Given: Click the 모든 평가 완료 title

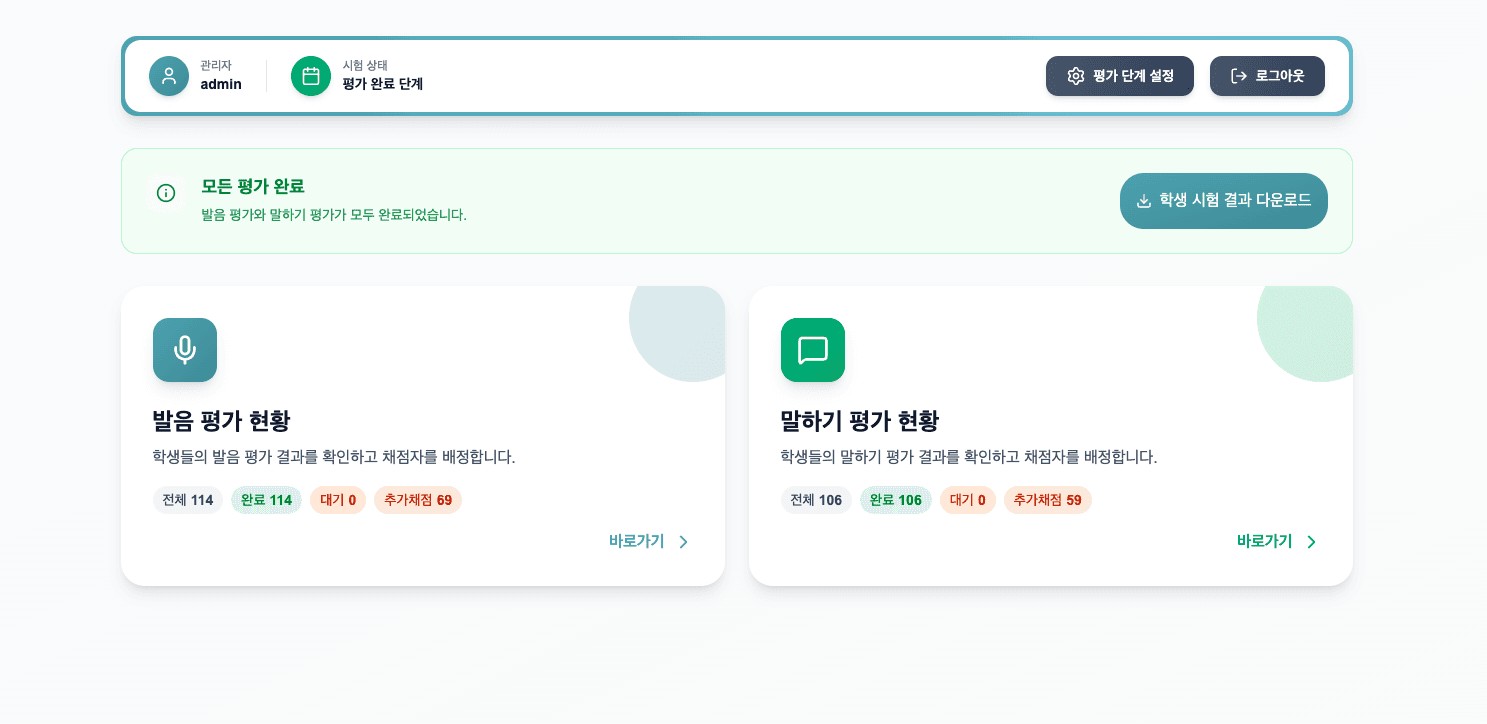Looking at the screenshot, I should tap(253, 186).
